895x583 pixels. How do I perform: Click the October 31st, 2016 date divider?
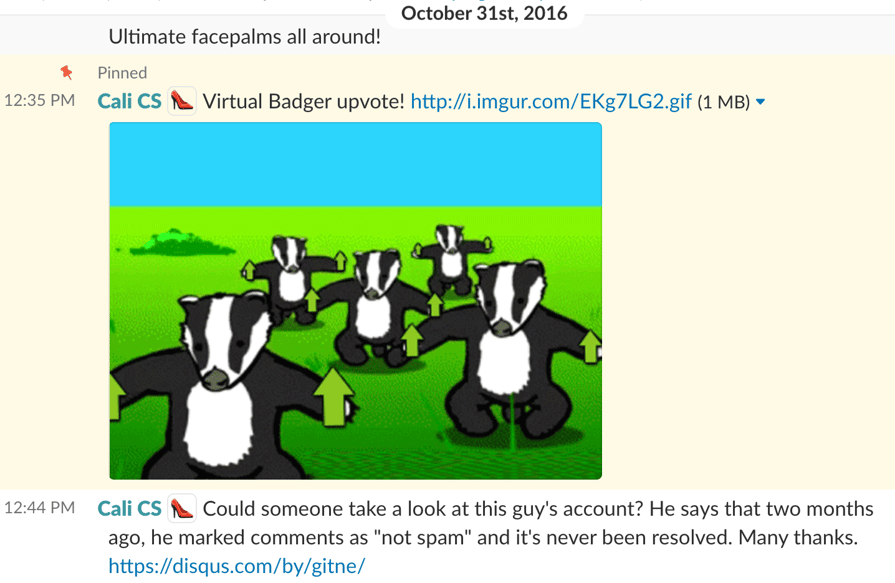pos(485,13)
